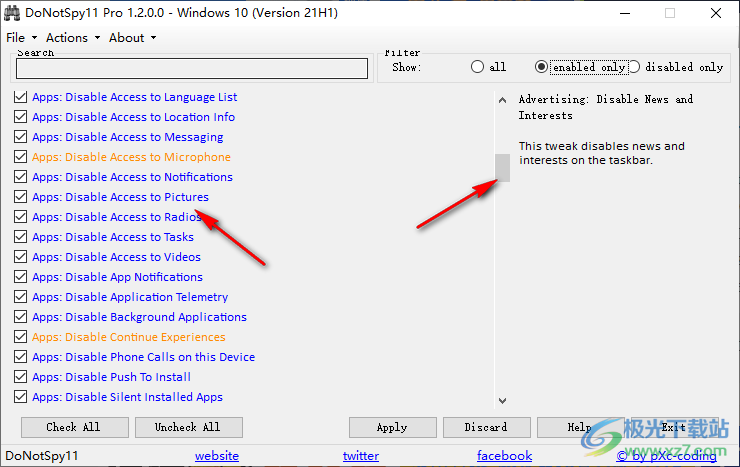Click the Search input field
This screenshot has height=467, width=740.
point(192,68)
